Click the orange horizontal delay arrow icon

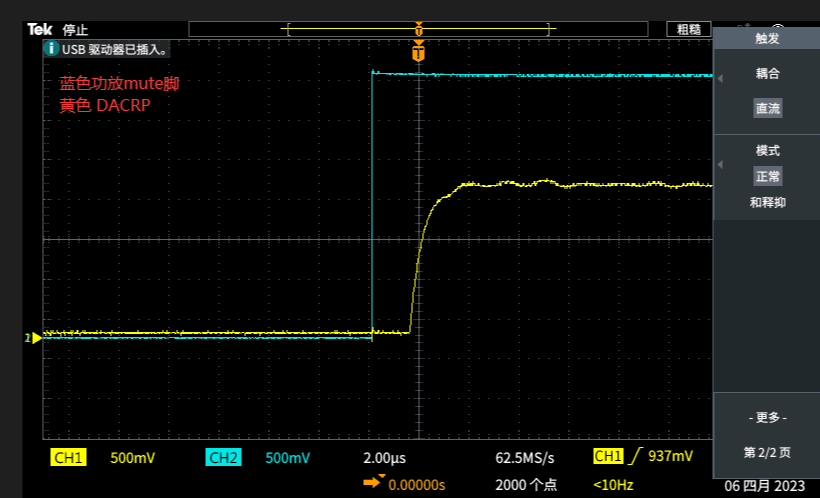pyautogui.click(x=373, y=481)
